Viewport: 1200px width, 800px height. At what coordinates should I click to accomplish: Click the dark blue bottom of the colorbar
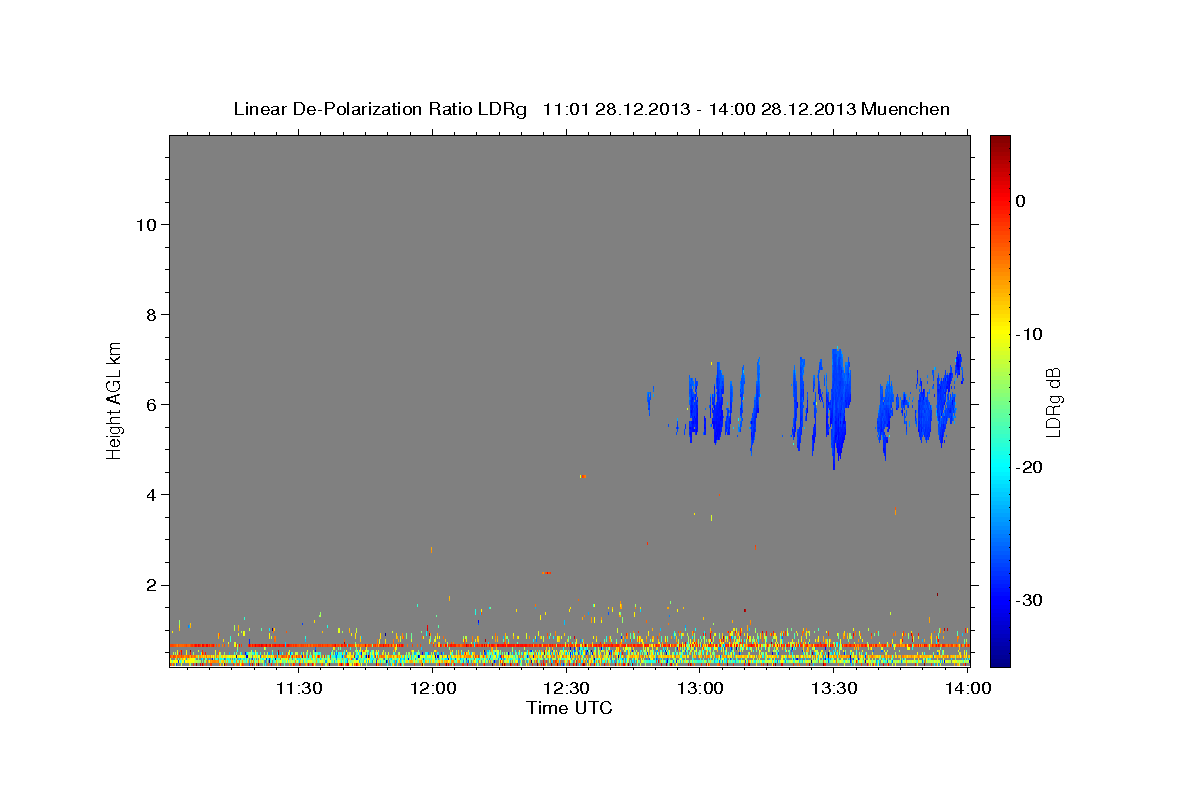click(x=1000, y=655)
